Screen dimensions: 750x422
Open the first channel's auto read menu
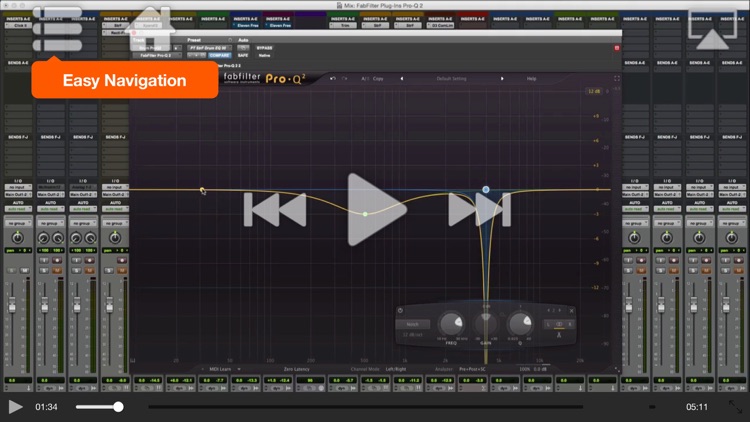[x=18, y=209]
